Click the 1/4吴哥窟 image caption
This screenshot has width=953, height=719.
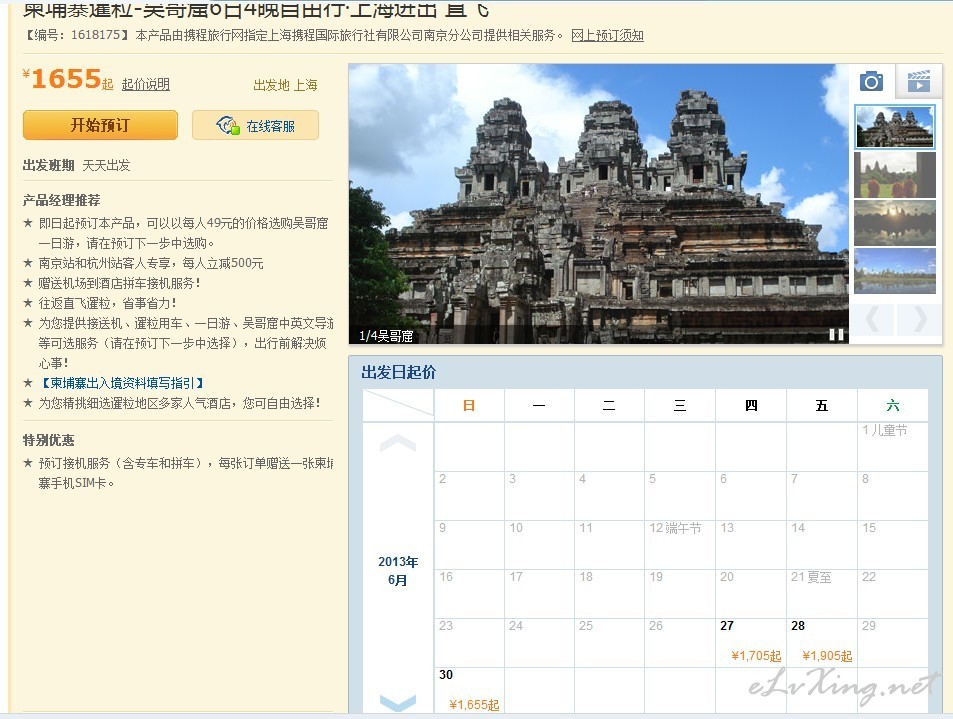(386, 335)
